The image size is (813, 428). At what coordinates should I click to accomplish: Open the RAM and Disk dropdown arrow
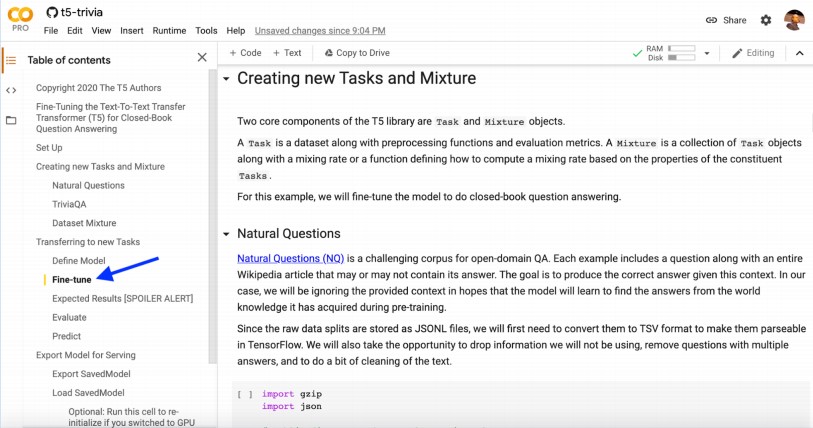pyautogui.click(x=707, y=53)
